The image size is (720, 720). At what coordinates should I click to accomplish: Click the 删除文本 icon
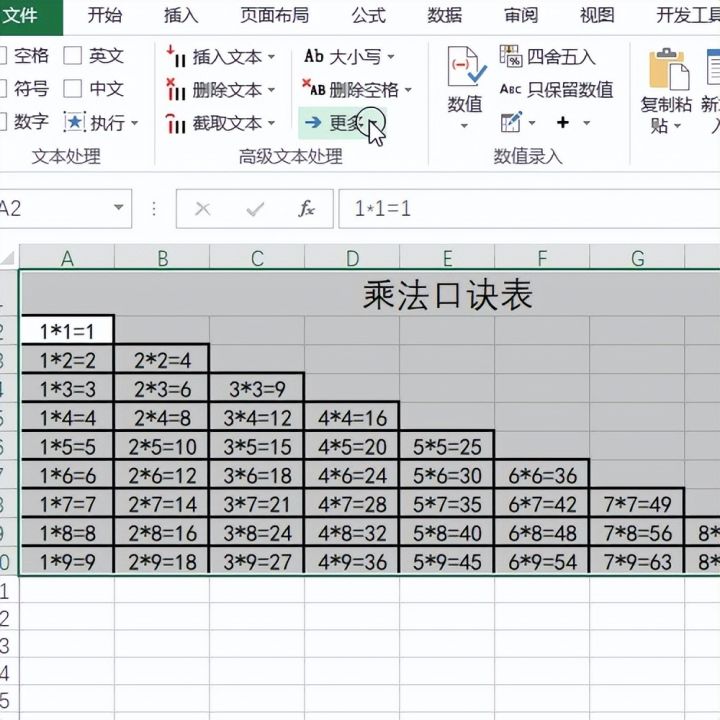176,90
